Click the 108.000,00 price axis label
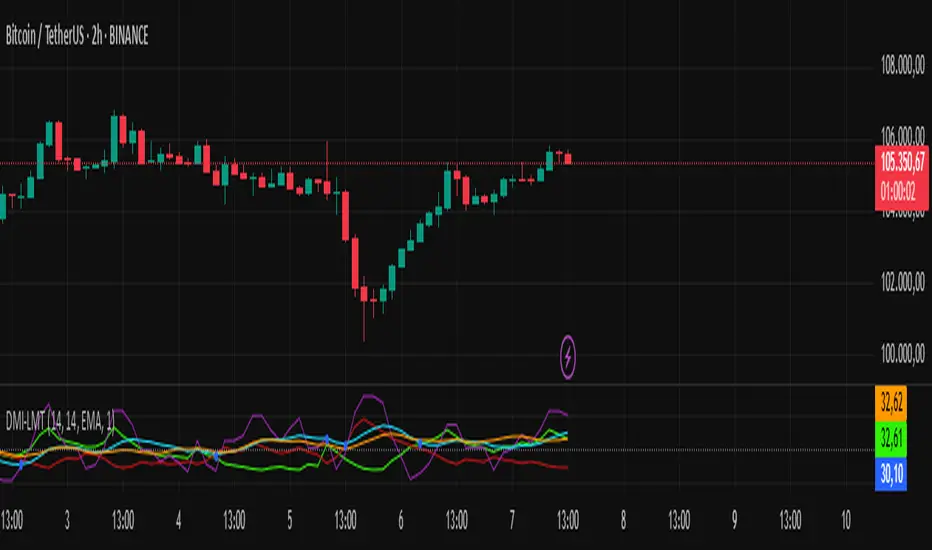Viewport: 932px width, 550px height. pos(902,64)
